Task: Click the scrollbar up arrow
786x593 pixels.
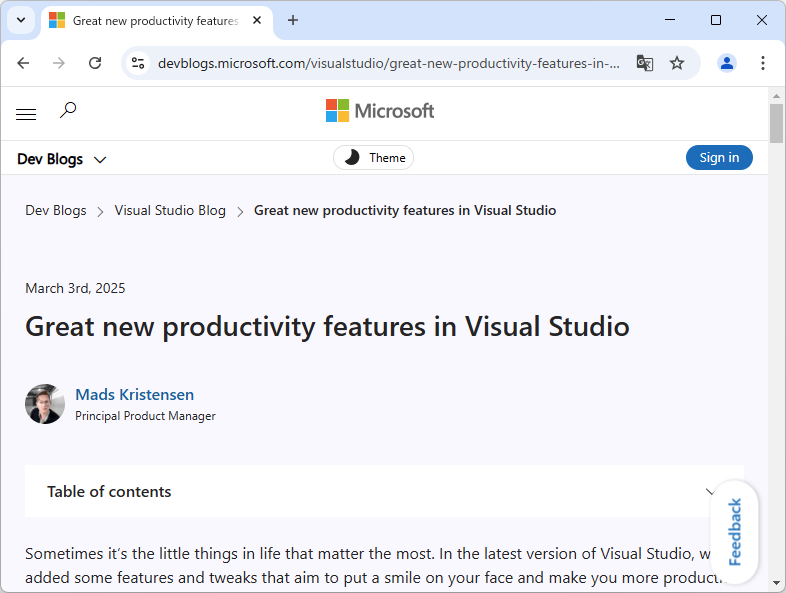Action: (776, 96)
